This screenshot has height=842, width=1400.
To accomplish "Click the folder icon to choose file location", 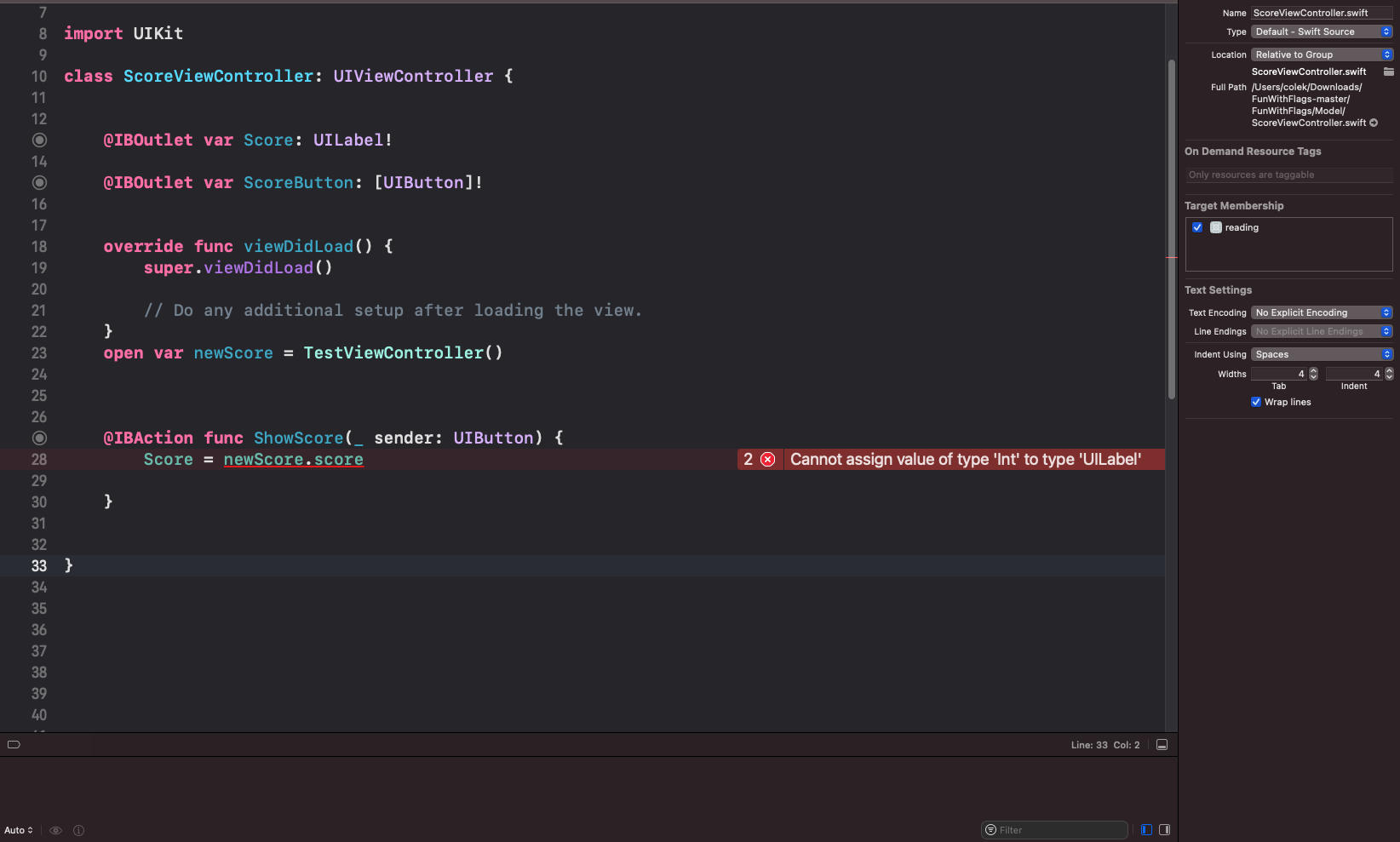I will coord(1388,72).
